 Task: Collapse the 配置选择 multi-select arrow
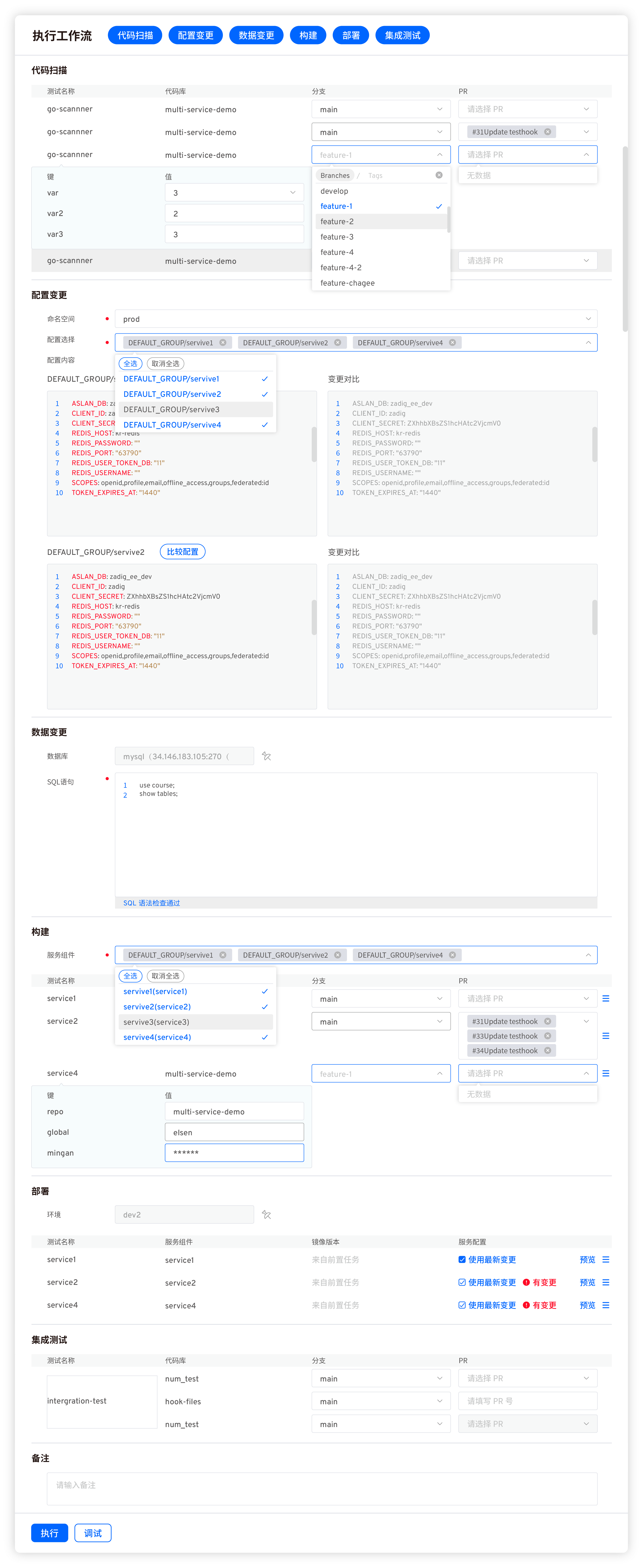(588, 343)
